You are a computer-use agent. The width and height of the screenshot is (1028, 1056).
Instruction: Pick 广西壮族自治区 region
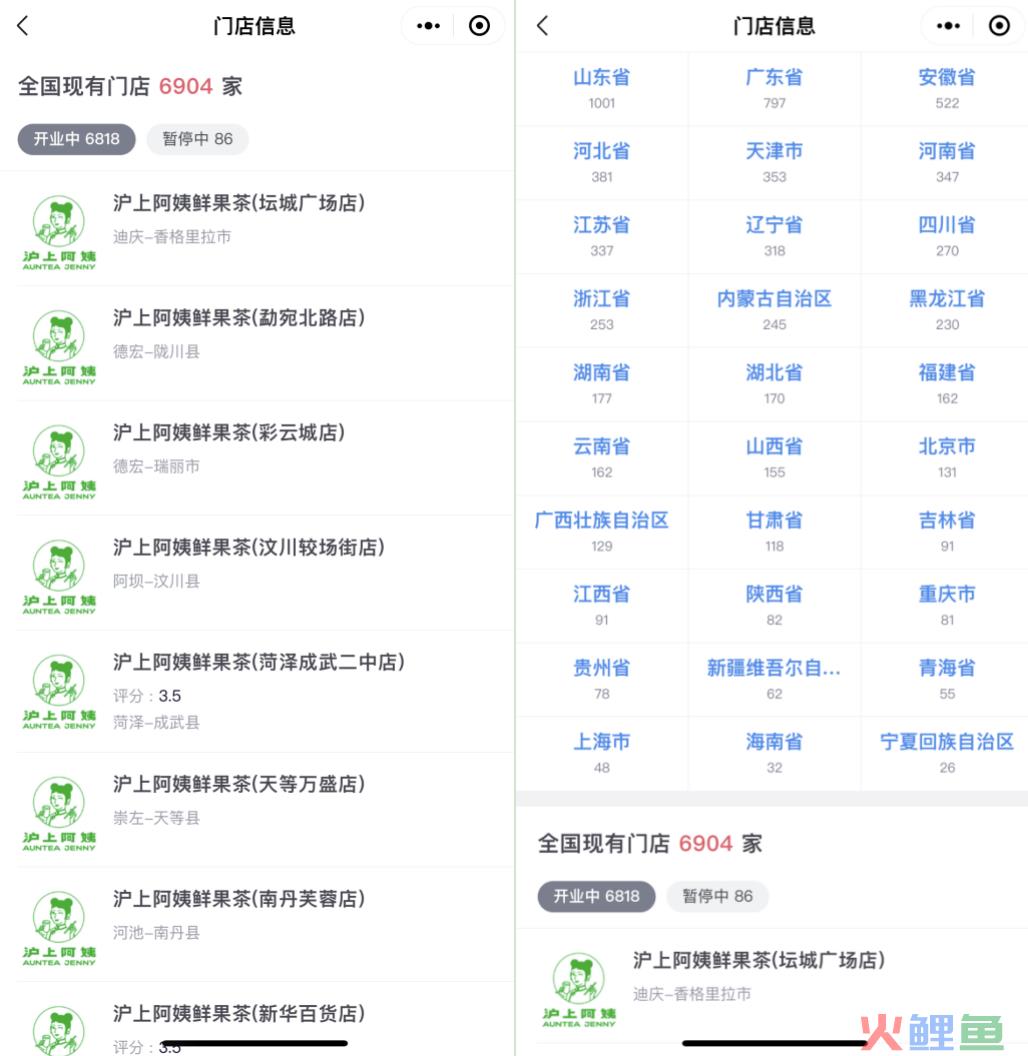(602, 532)
